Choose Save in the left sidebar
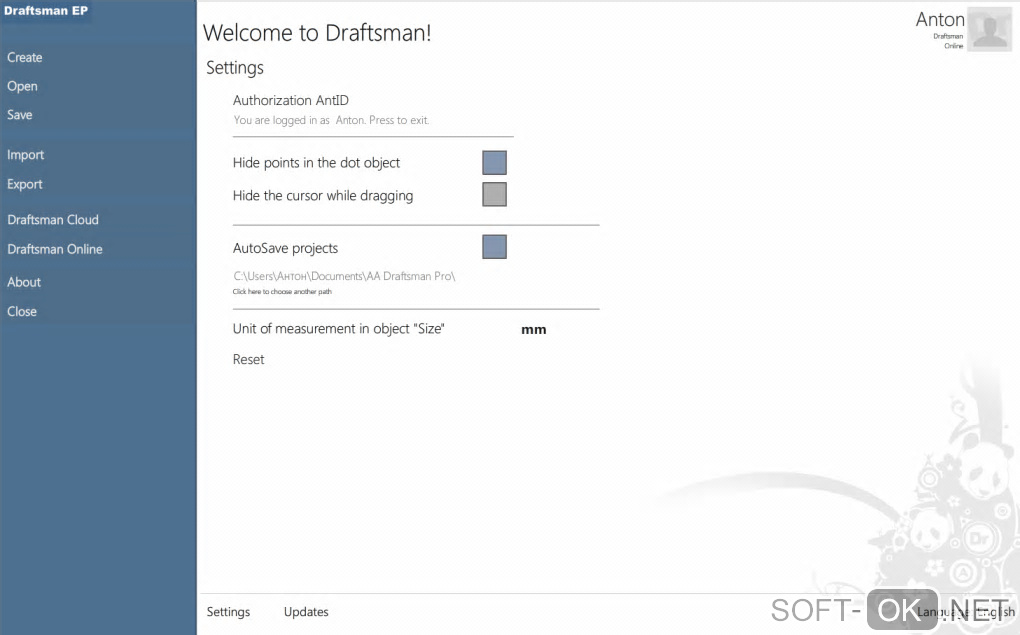 coord(20,115)
